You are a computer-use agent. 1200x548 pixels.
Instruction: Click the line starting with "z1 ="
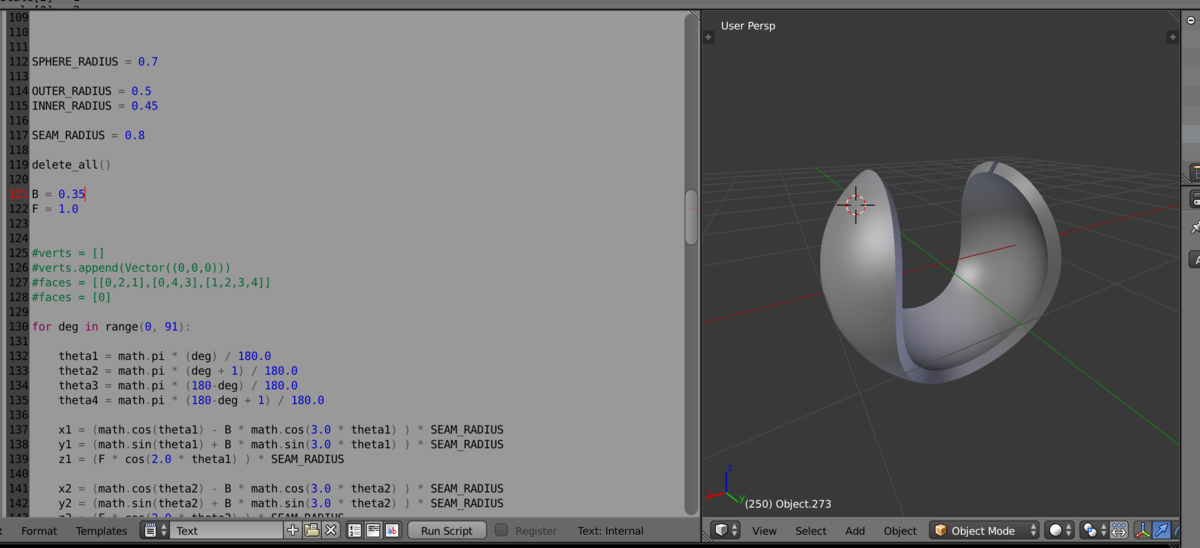(x=201, y=459)
